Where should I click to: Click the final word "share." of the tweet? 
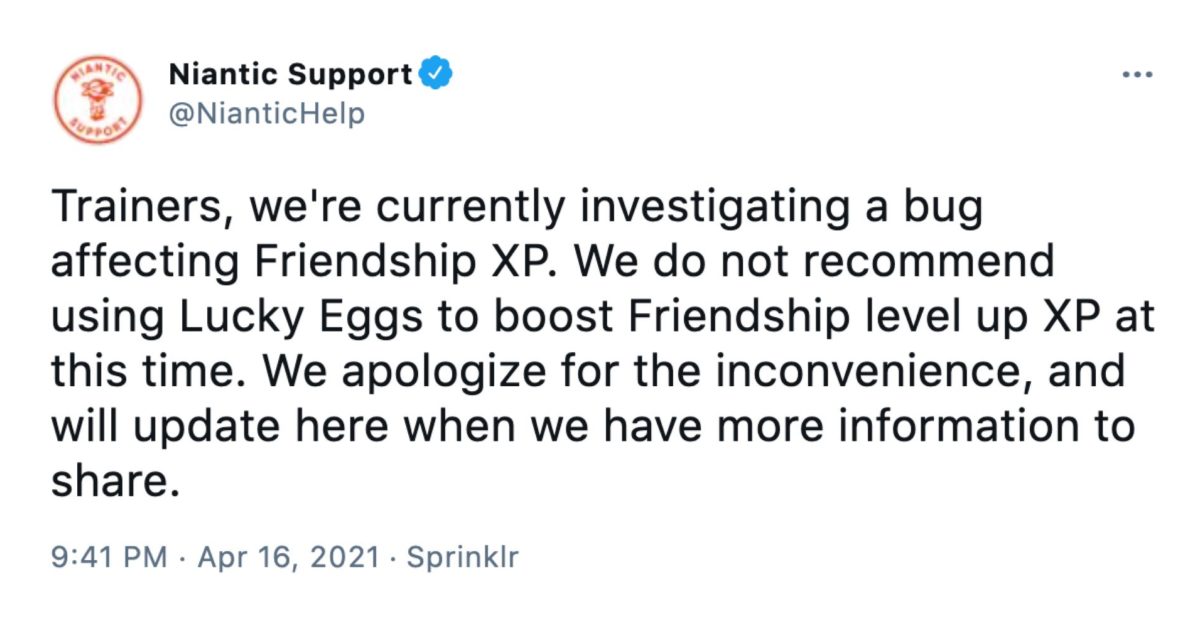[x=106, y=482]
